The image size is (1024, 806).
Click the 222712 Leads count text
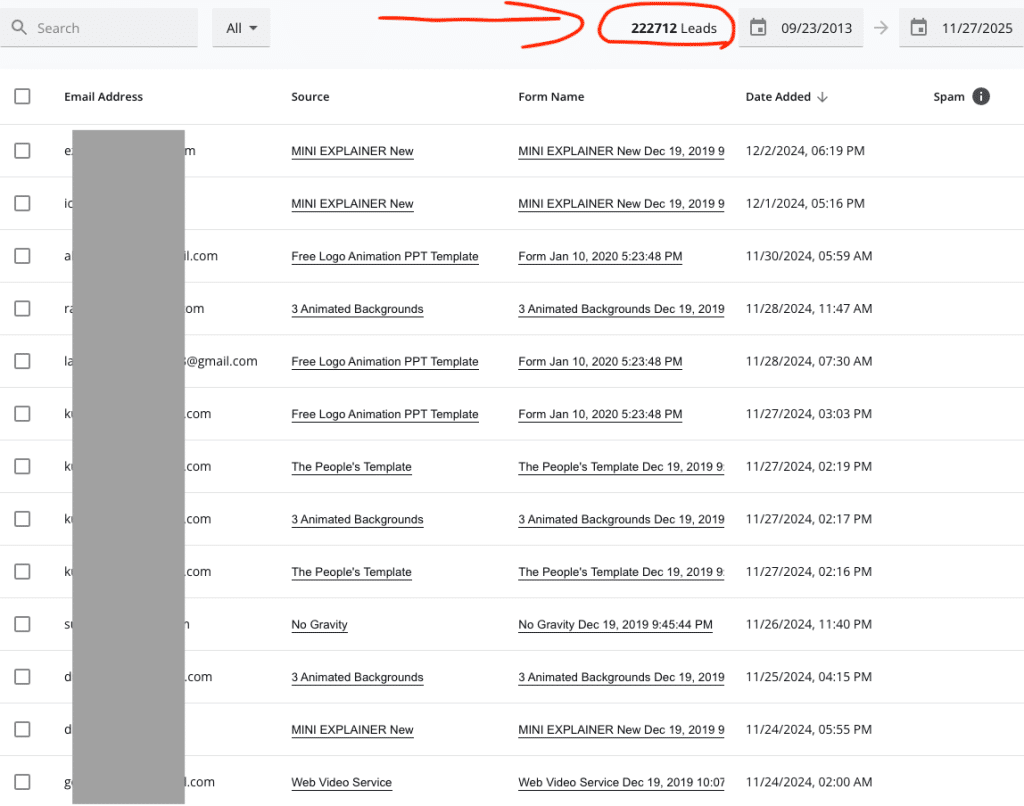click(673, 28)
